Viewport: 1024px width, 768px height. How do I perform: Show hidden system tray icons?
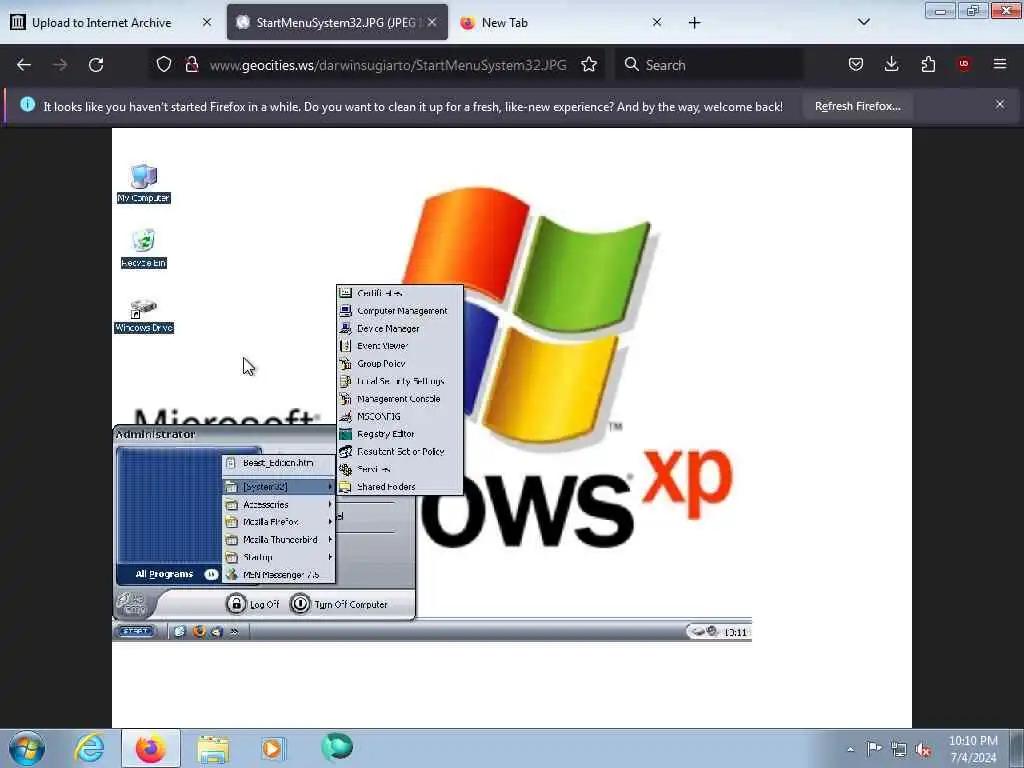point(850,750)
